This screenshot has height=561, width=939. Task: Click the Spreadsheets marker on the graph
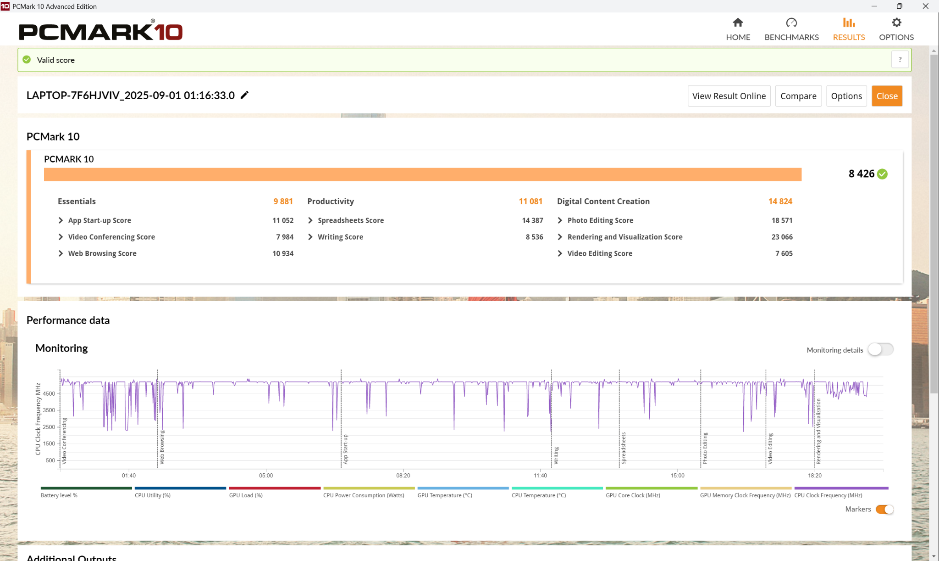click(x=623, y=448)
